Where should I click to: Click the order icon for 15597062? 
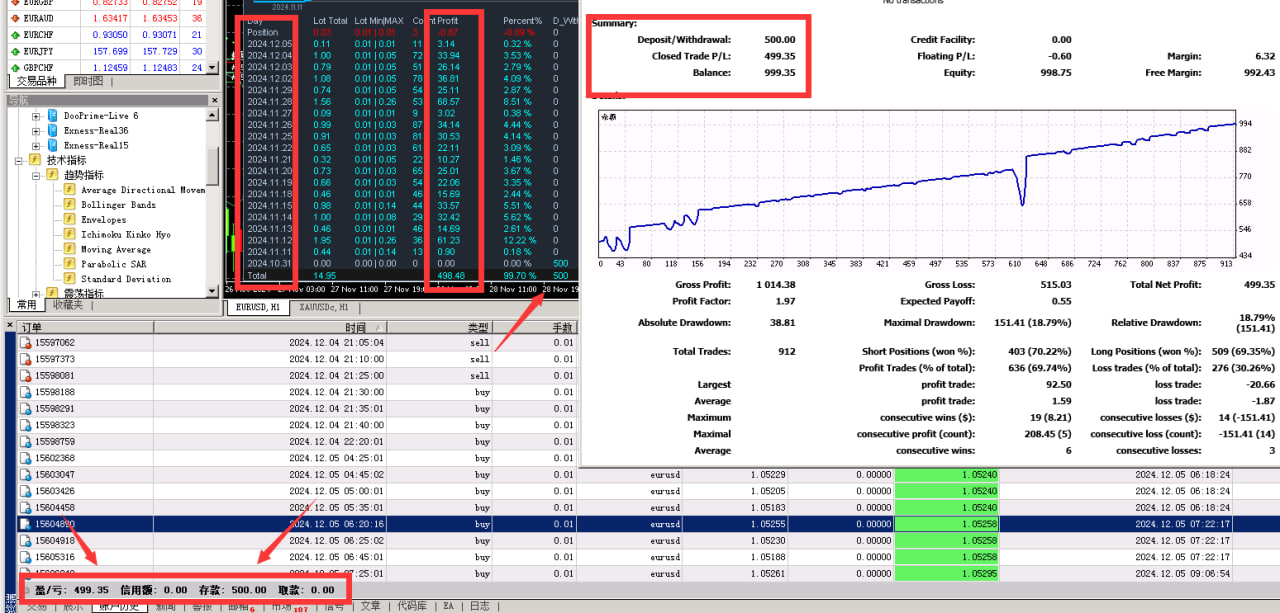click(x=25, y=343)
